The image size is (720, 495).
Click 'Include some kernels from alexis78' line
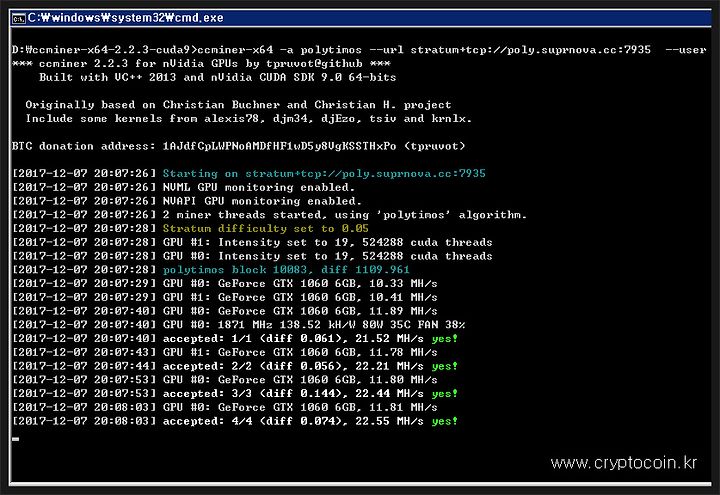tap(248, 118)
